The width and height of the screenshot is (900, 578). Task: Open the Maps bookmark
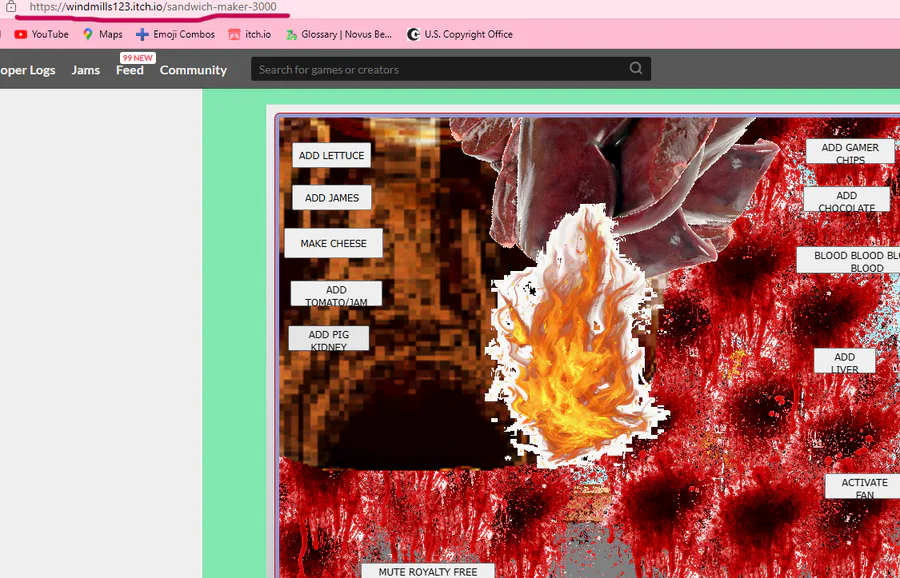click(103, 34)
